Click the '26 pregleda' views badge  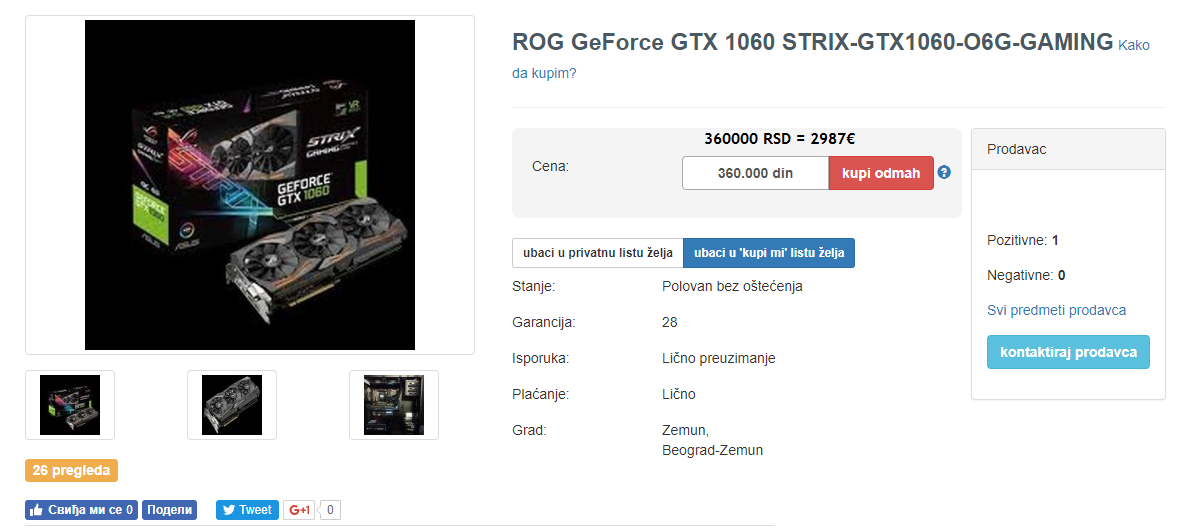pyautogui.click(x=71, y=470)
